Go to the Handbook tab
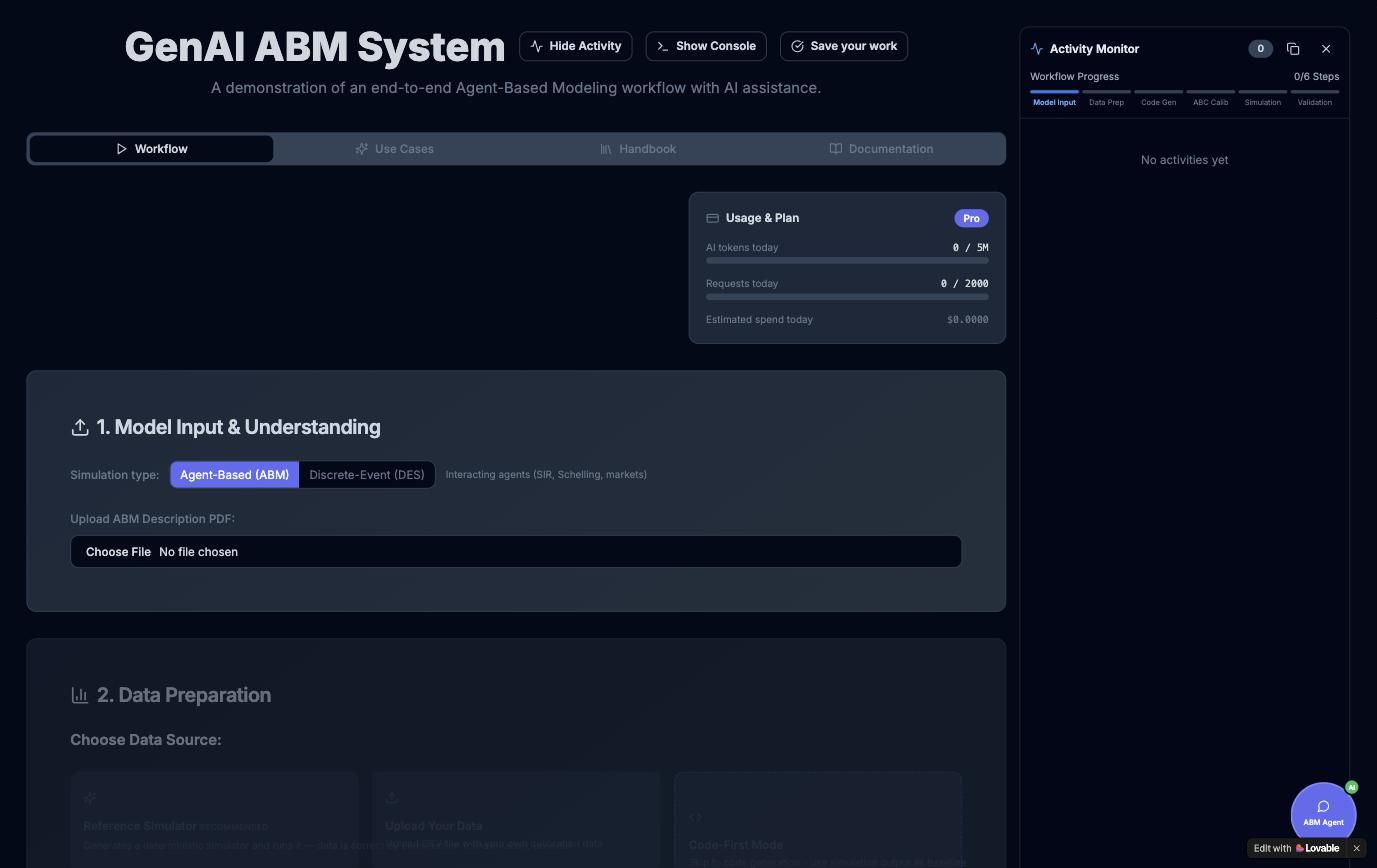This screenshot has height=868, width=1377. point(638,149)
